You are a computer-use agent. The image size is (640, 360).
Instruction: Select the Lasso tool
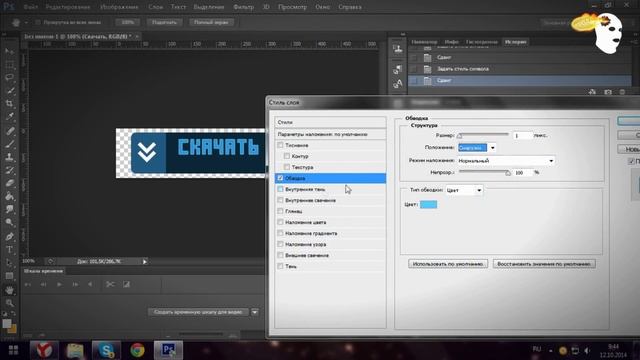point(9,78)
